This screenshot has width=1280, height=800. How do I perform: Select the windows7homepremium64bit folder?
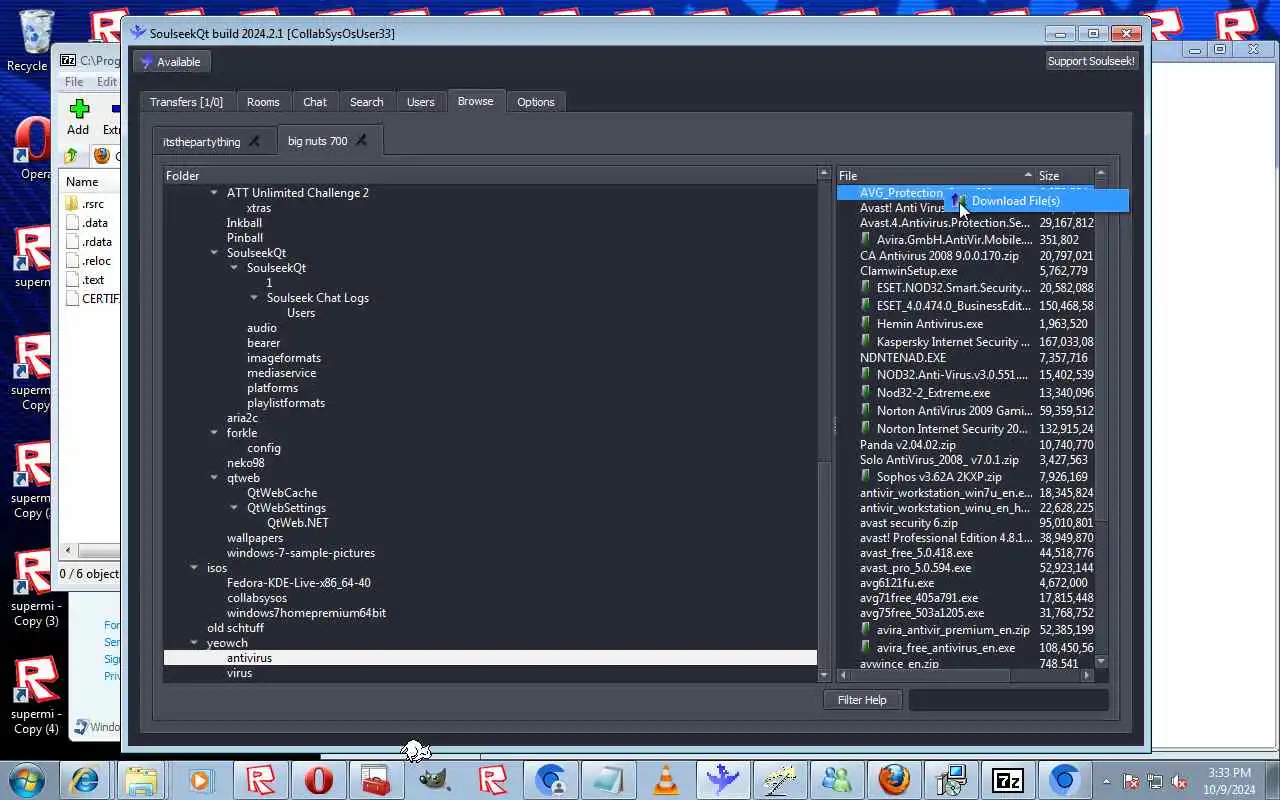coord(306,613)
